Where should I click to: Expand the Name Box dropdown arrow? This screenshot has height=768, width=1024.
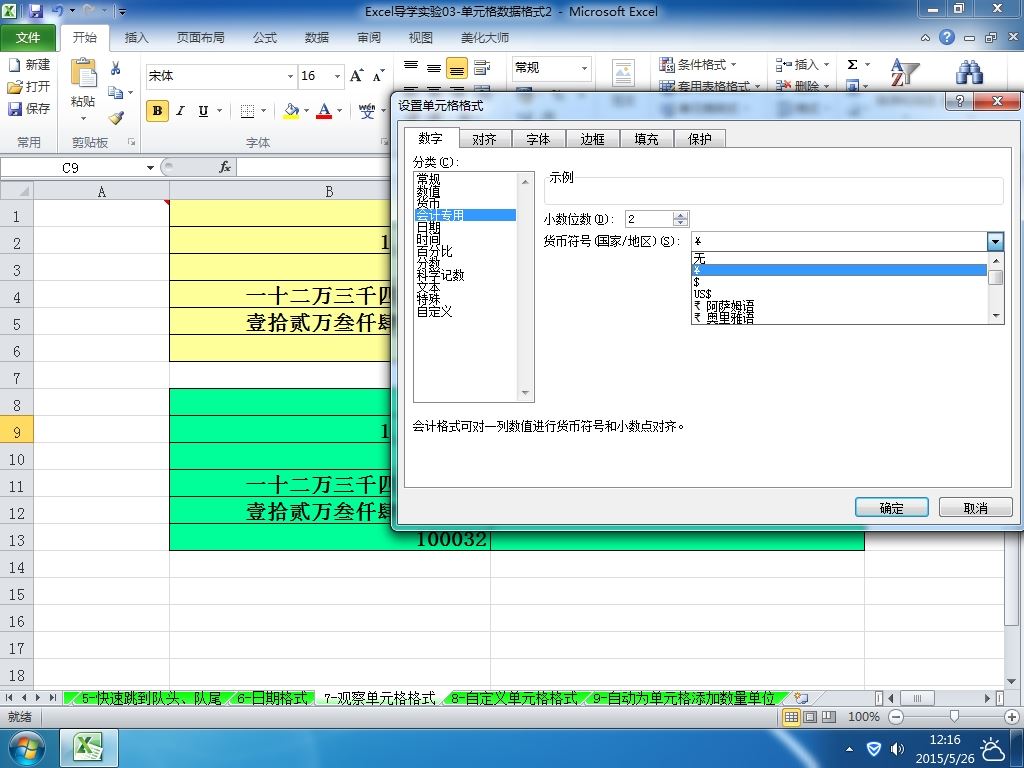click(x=150, y=168)
